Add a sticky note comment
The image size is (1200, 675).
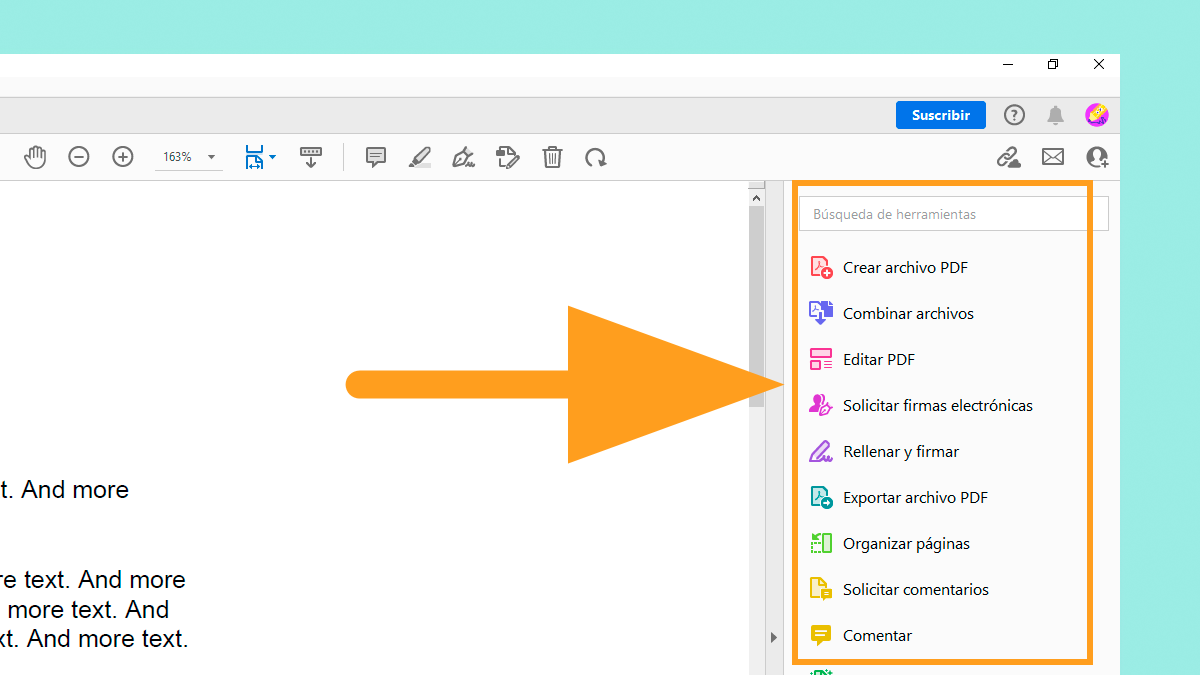tap(375, 157)
